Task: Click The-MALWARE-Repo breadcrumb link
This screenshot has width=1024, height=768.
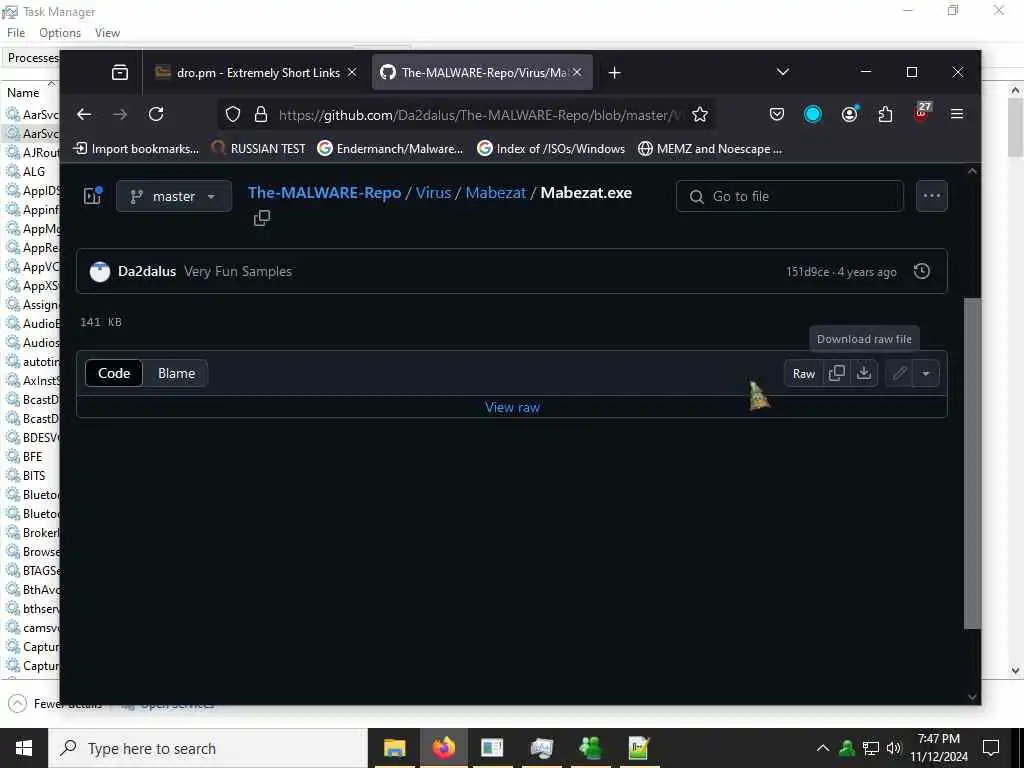Action: click(x=325, y=193)
